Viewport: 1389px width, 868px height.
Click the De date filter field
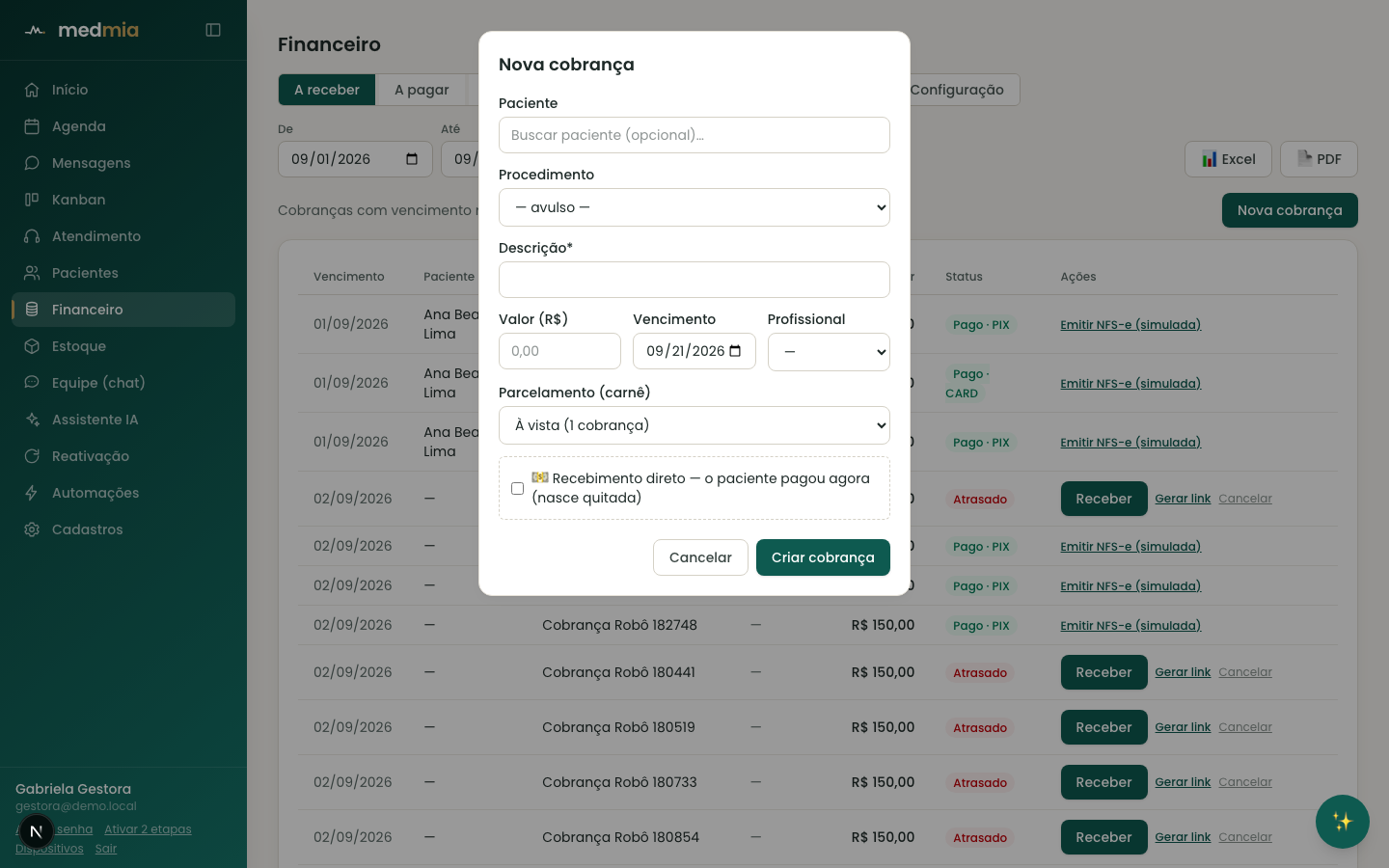(x=355, y=159)
